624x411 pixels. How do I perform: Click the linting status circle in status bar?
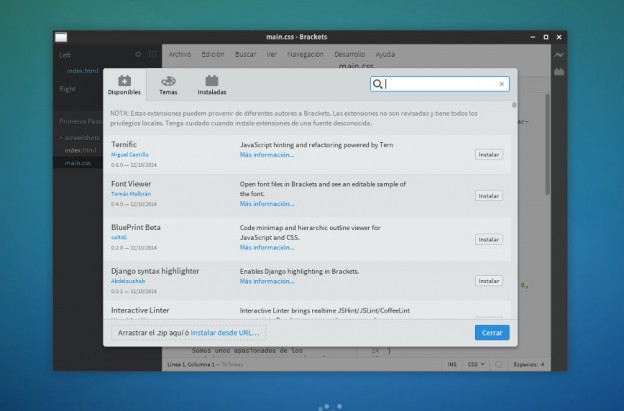(498, 365)
